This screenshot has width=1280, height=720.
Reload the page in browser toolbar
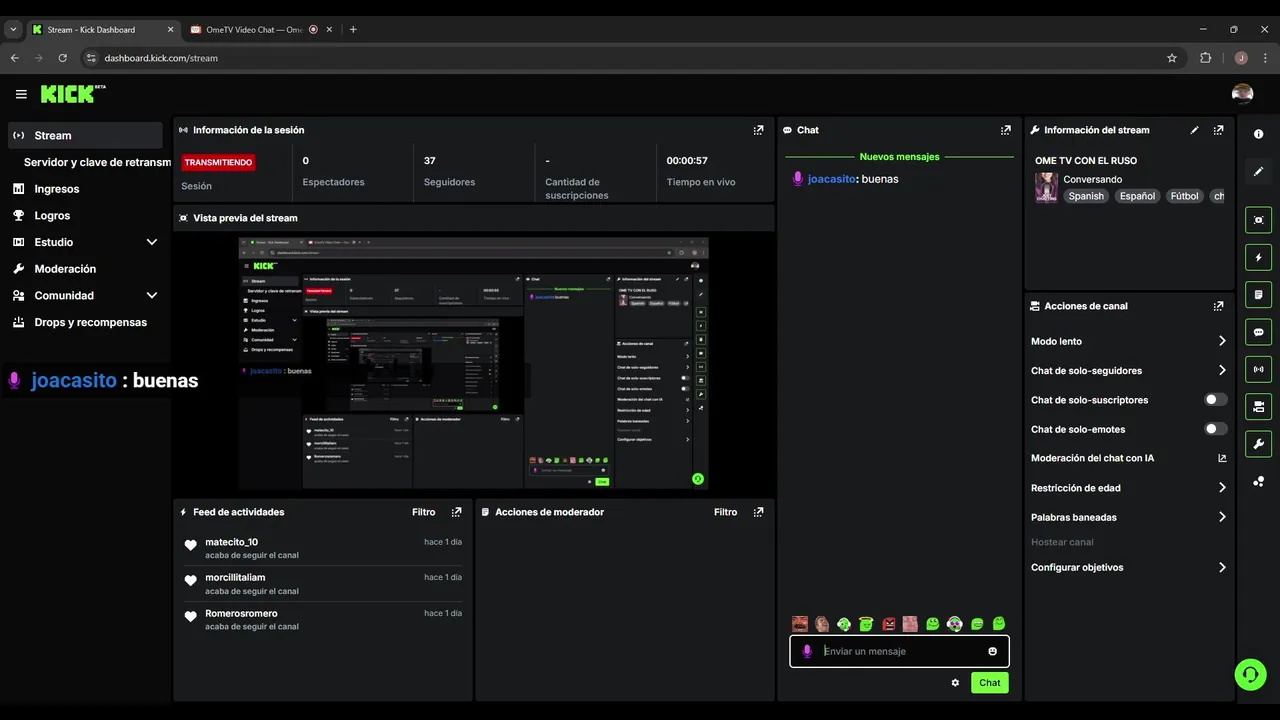coord(62,58)
